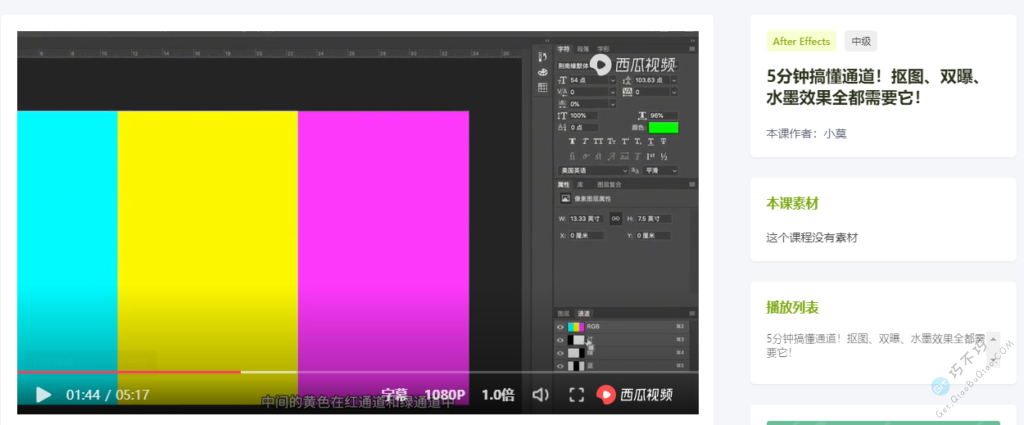Click the red video progress bar
This screenshot has width=1024, height=425.
(130, 372)
